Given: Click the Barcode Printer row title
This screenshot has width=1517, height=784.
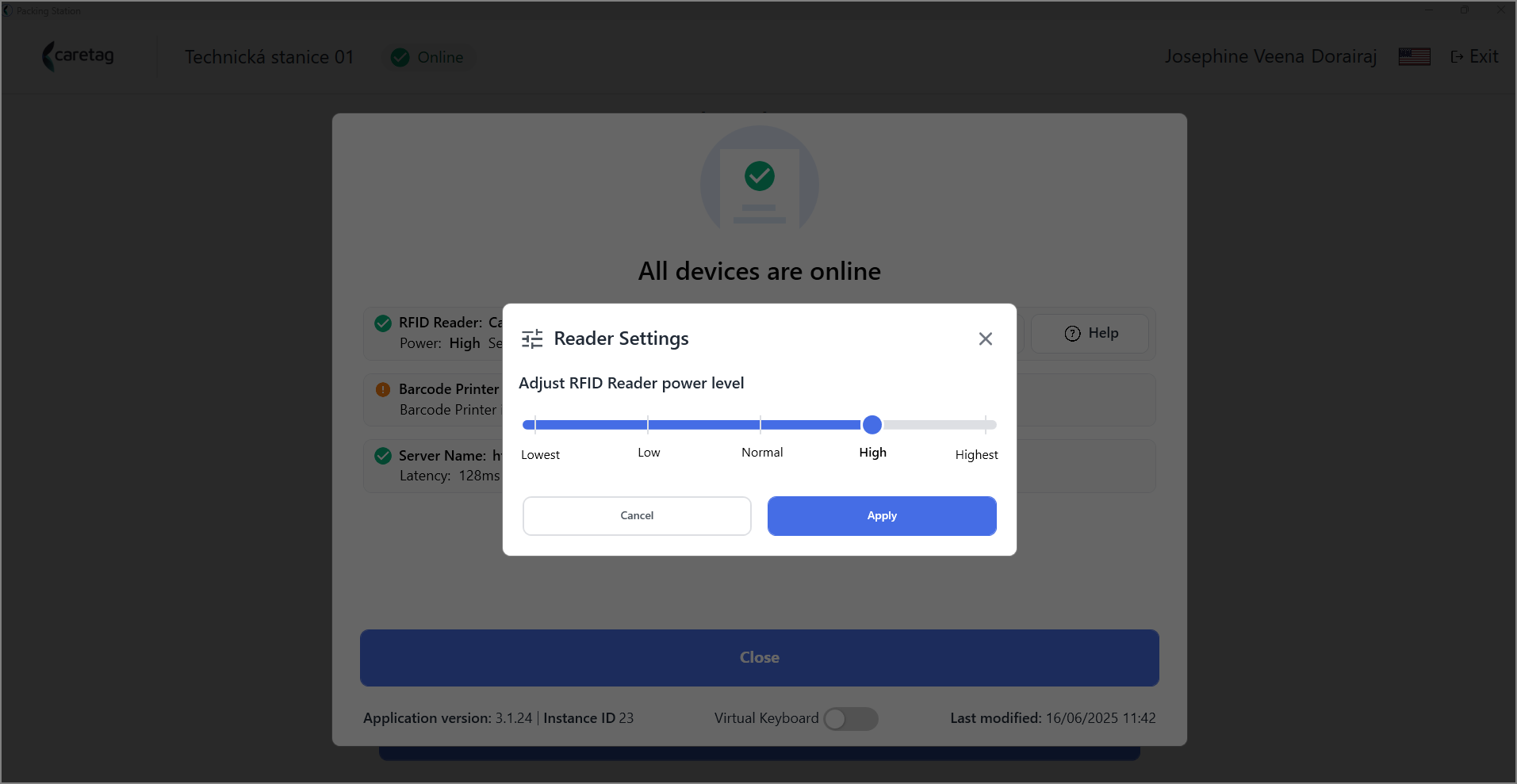Looking at the screenshot, I should [449, 389].
